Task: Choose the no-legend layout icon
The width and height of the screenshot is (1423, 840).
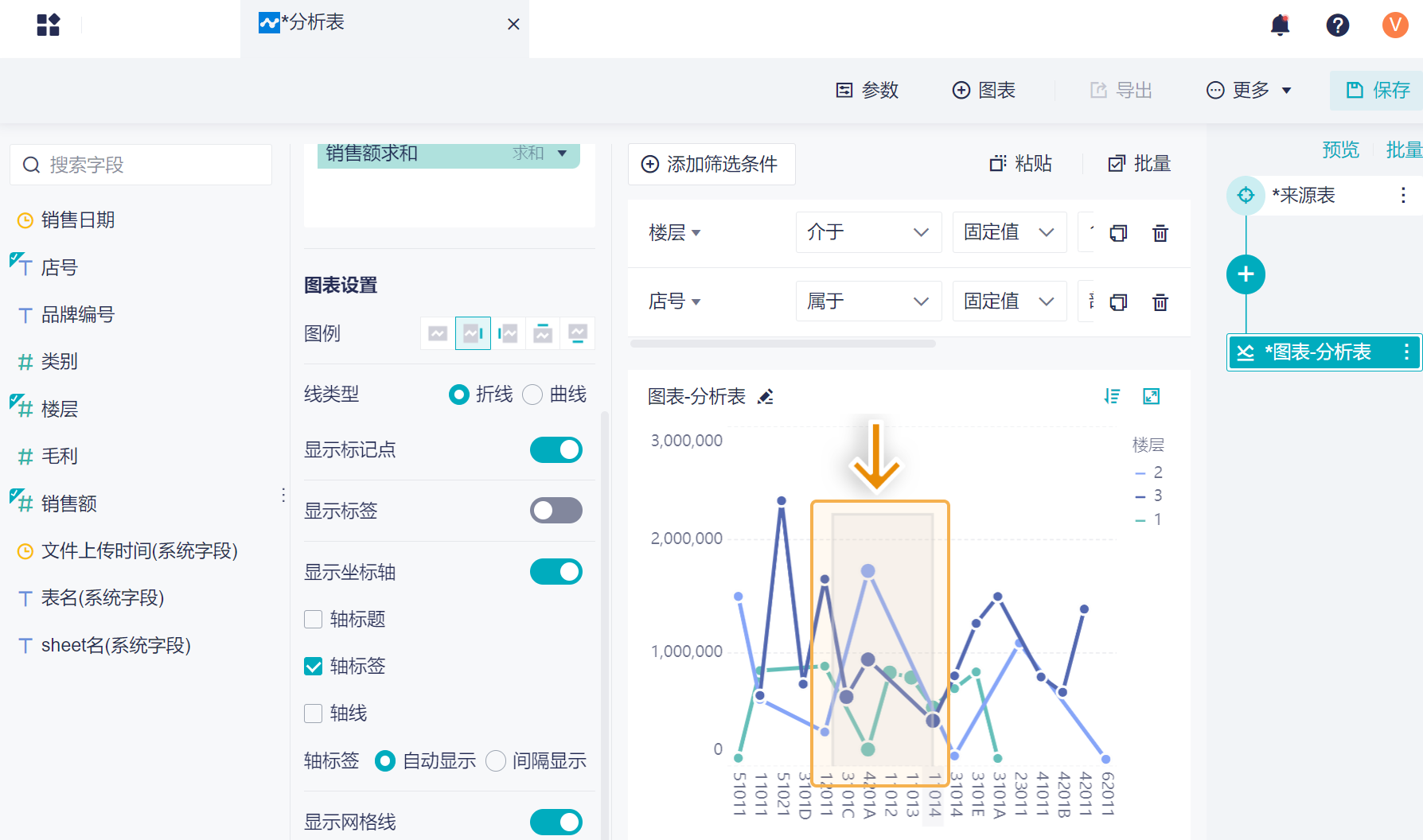Action: [x=438, y=333]
